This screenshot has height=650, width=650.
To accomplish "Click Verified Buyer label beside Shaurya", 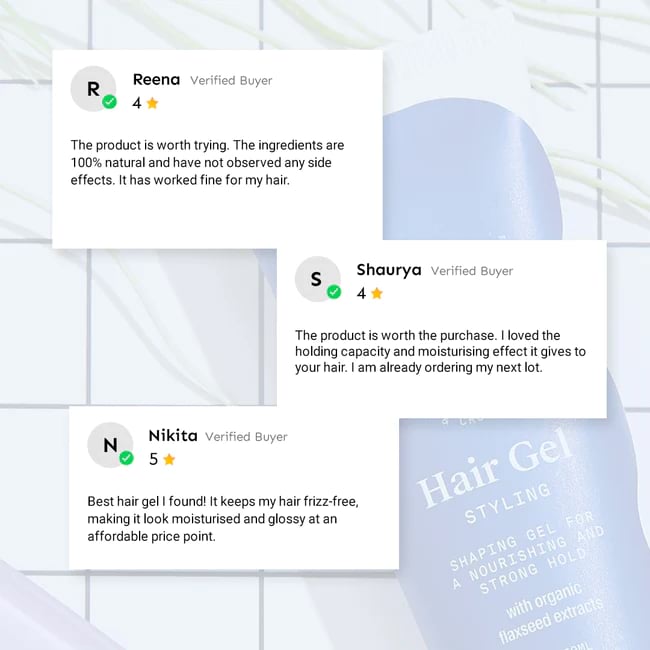I will click(x=472, y=271).
